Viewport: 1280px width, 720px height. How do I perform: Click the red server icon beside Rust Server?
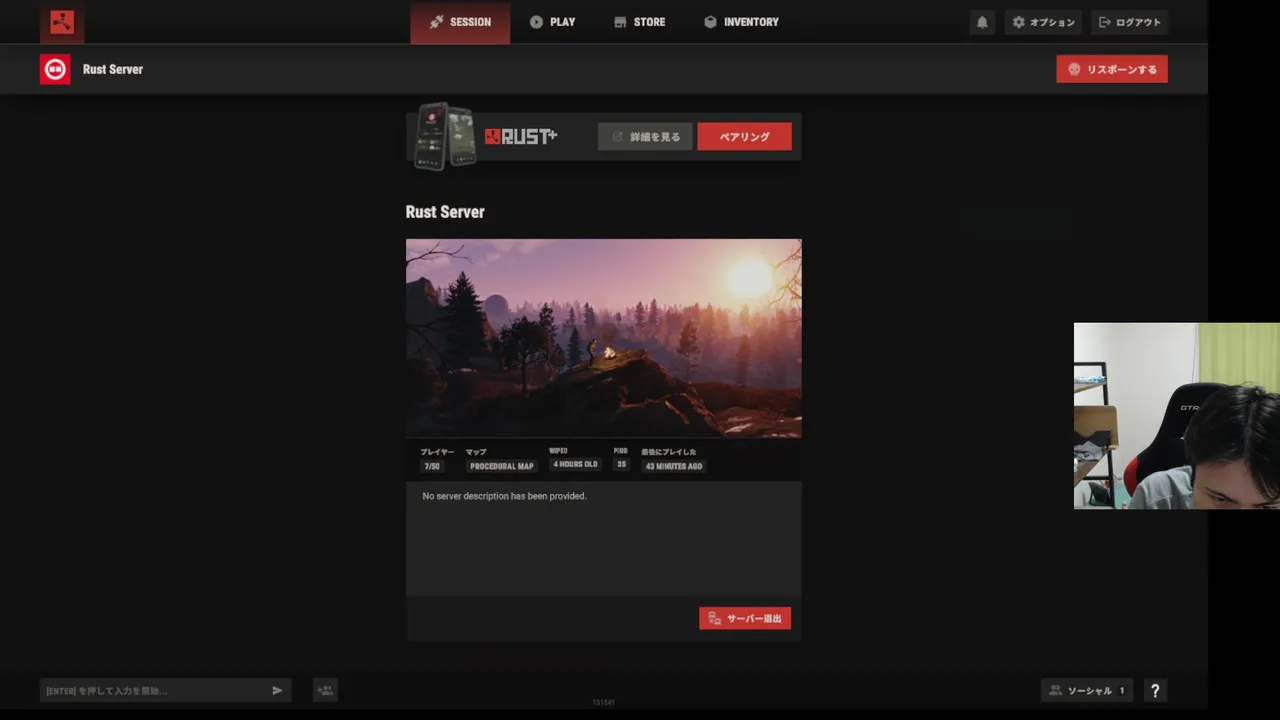[x=55, y=69]
